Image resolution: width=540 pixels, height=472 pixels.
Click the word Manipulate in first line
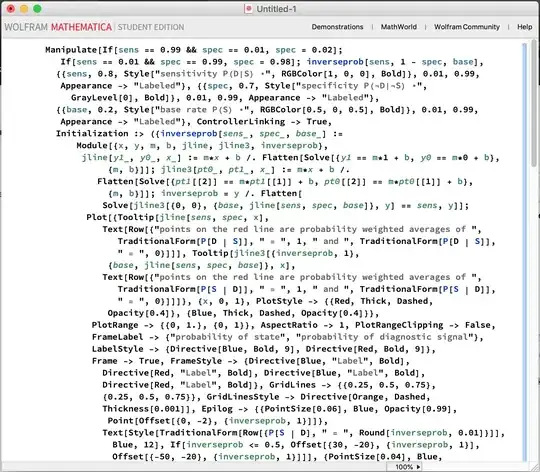(x=71, y=50)
